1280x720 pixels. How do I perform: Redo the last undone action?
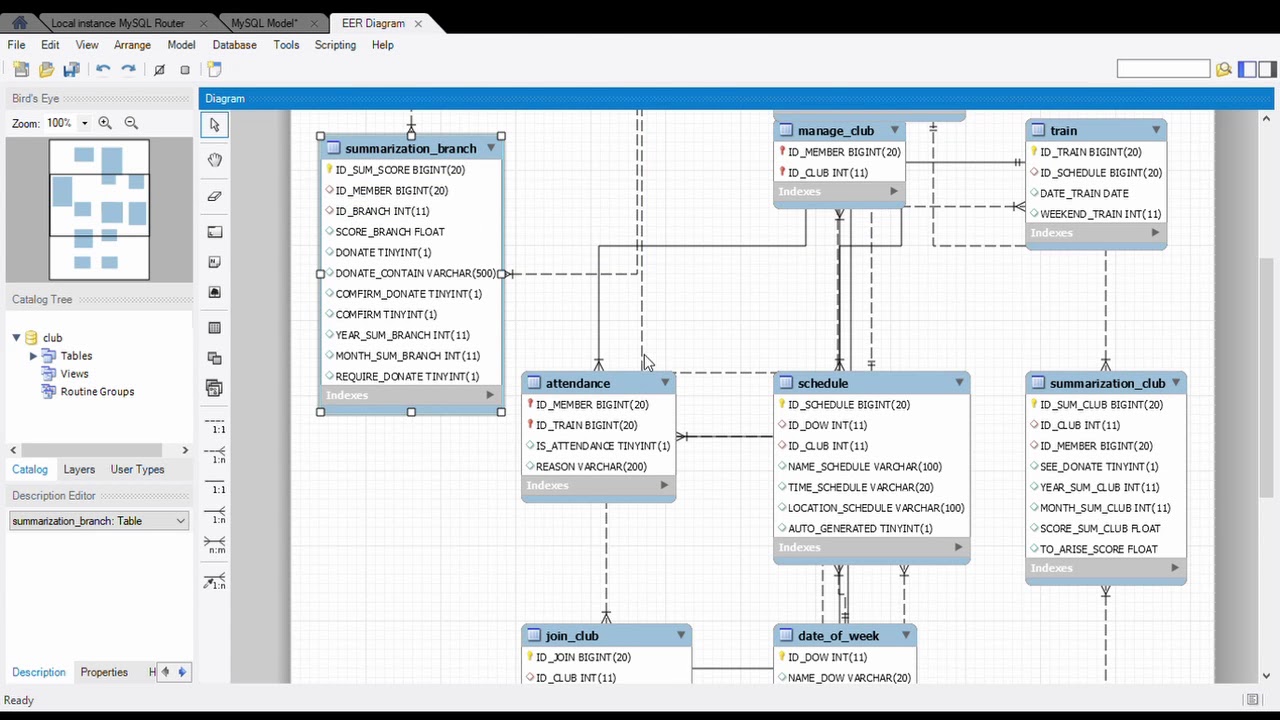click(128, 69)
